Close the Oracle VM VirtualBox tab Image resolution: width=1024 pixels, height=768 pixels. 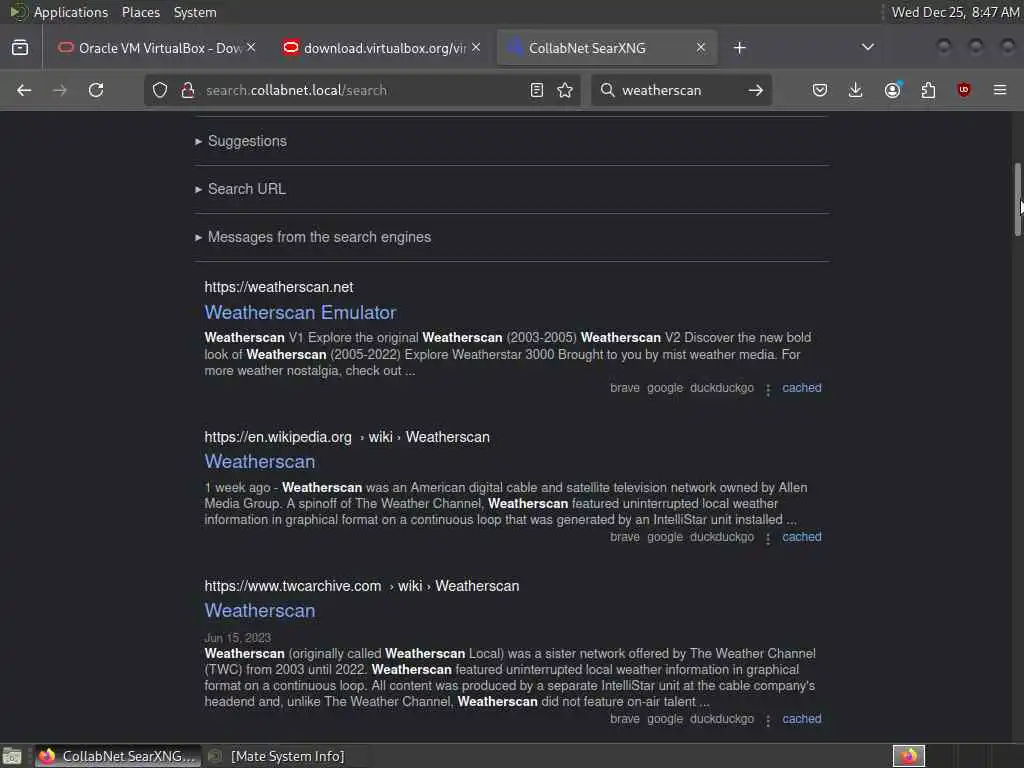click(251, 47)
